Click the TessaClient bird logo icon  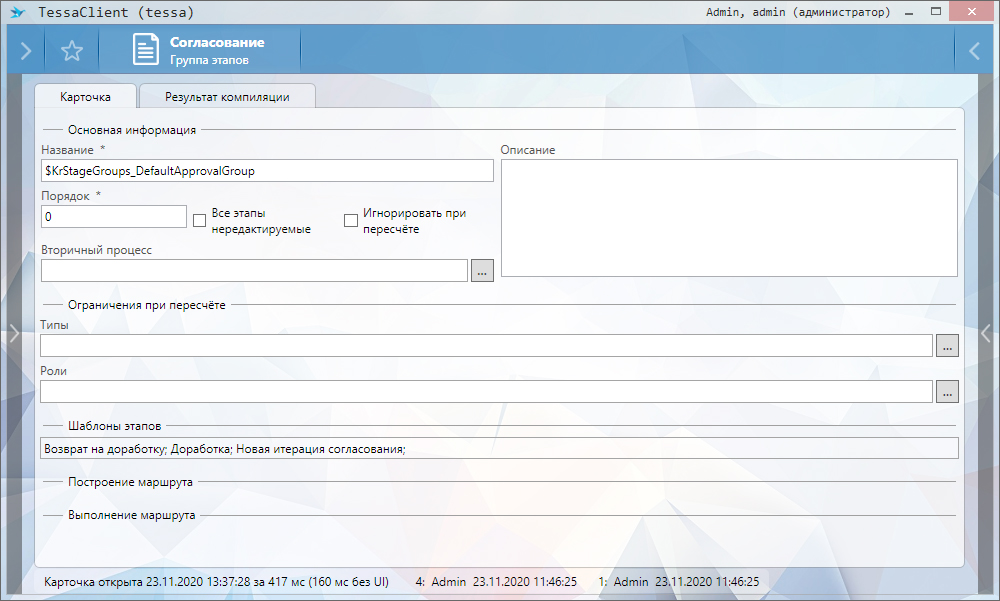pos(17,12)
